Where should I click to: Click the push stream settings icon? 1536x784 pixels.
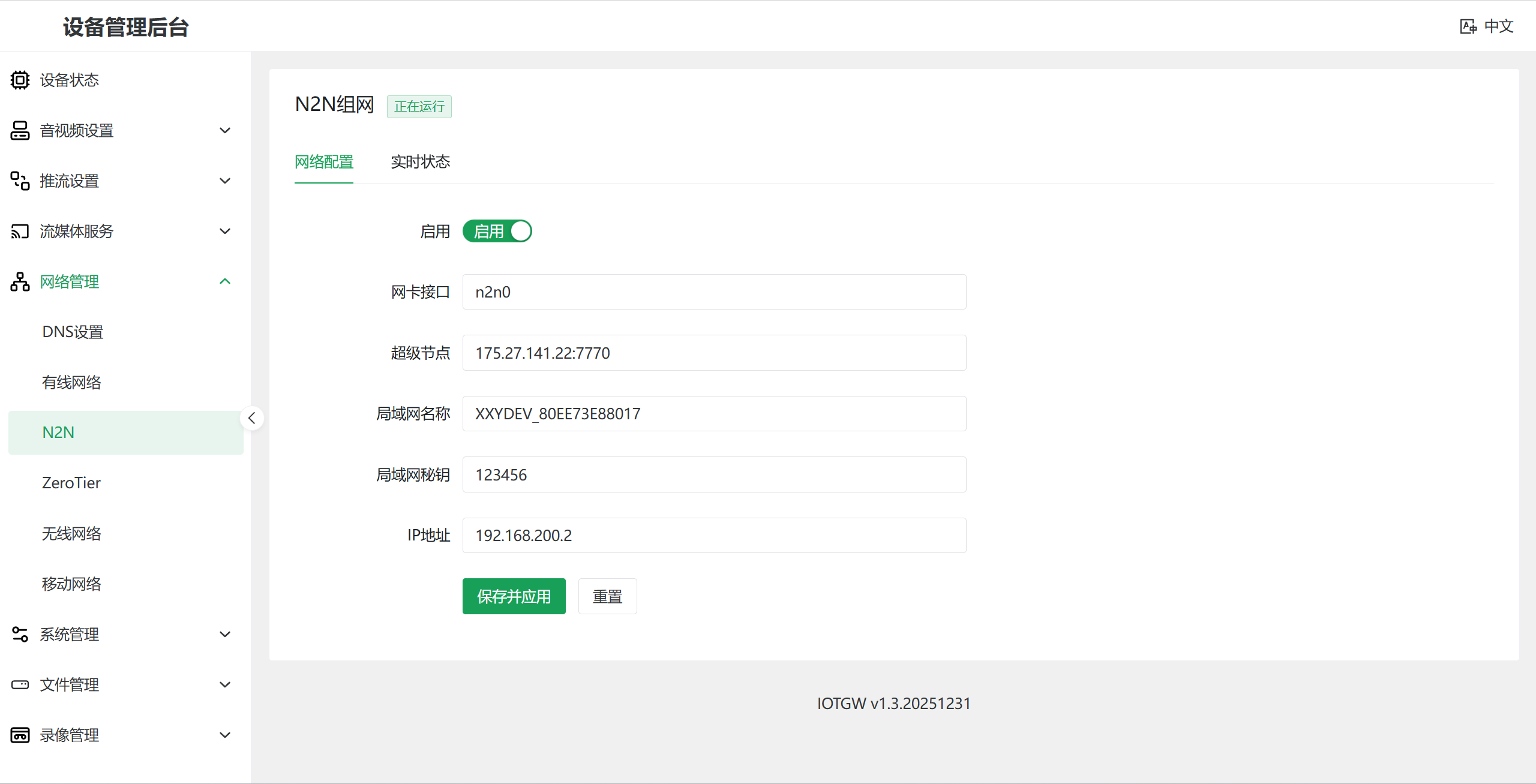pos(20,181)
